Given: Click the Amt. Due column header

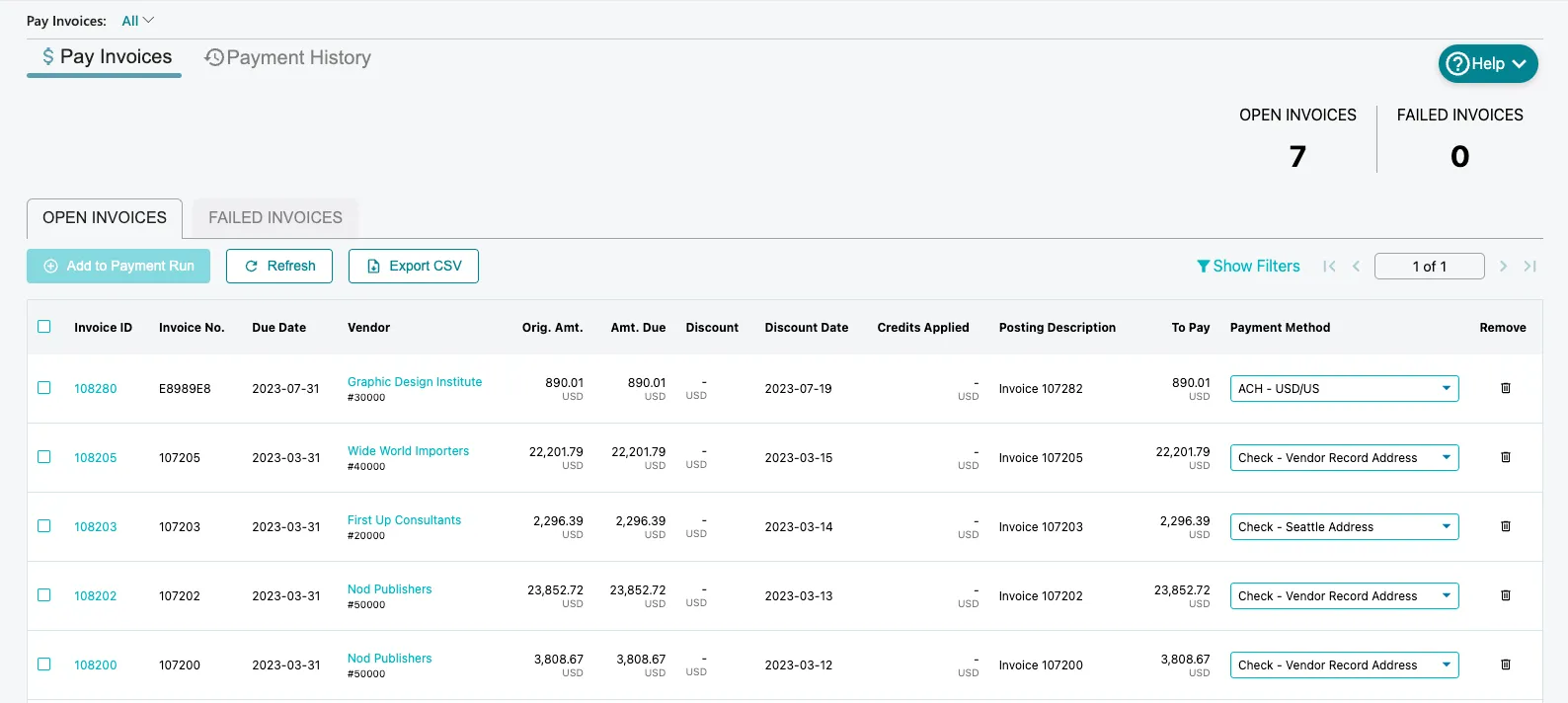Looking at the screenshot, I should coord(638,328).
